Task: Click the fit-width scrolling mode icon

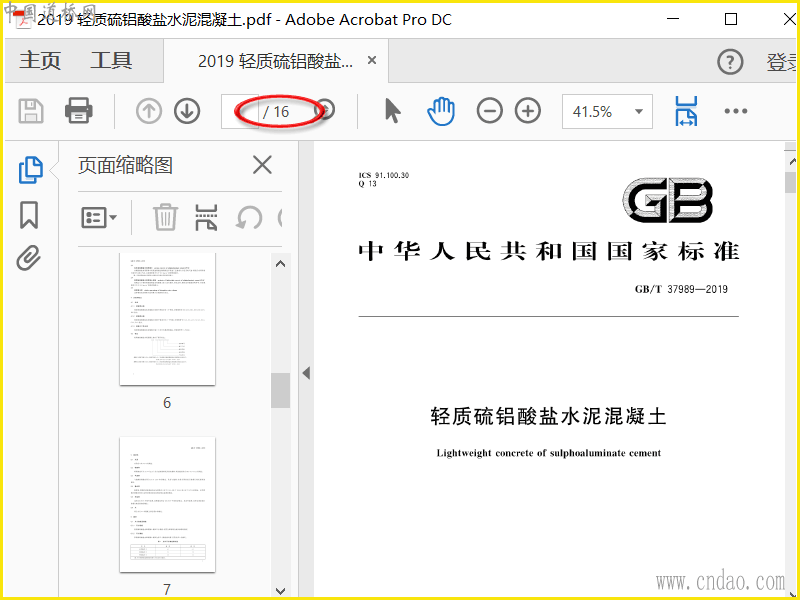Action: click(x=686, y=111)
